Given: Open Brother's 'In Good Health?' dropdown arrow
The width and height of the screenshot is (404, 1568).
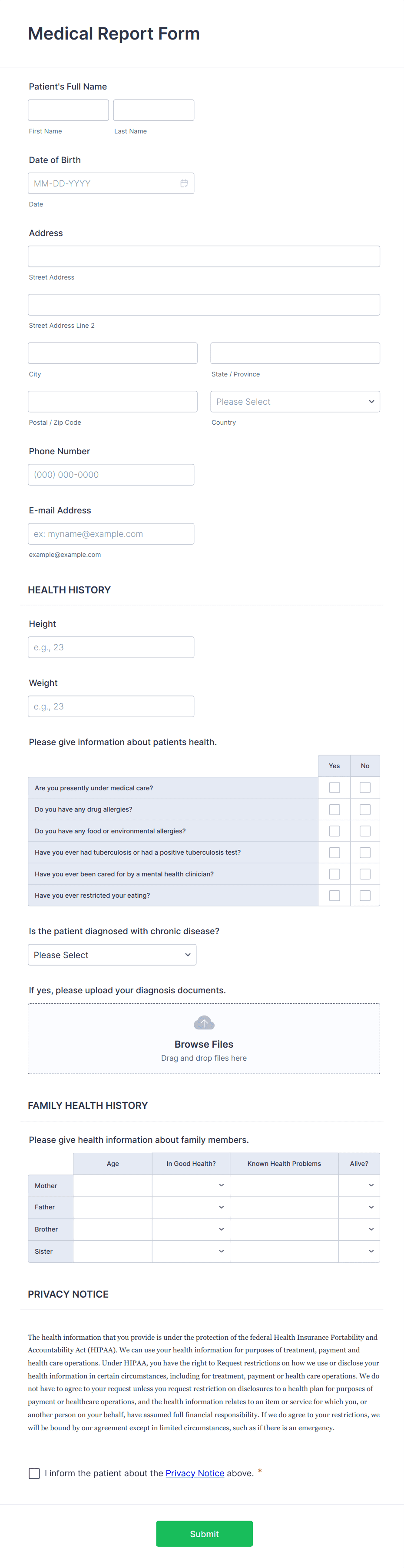Looking at the screenshot, I should 222,1229.
